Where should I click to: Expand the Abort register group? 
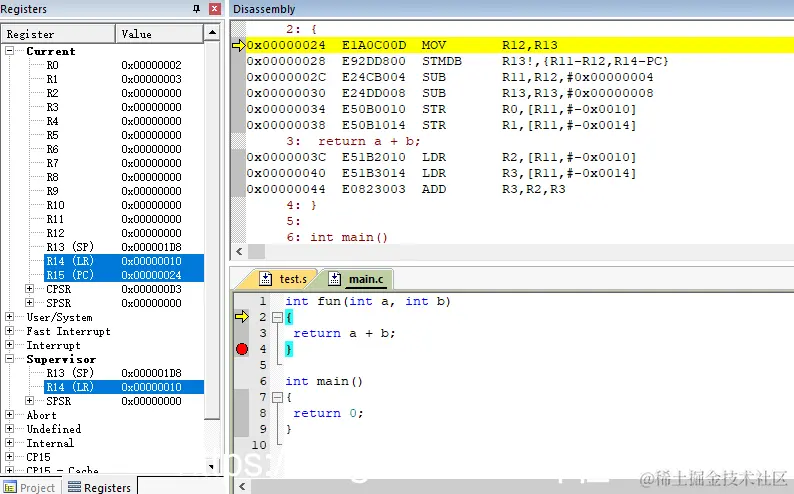(10, 415)
